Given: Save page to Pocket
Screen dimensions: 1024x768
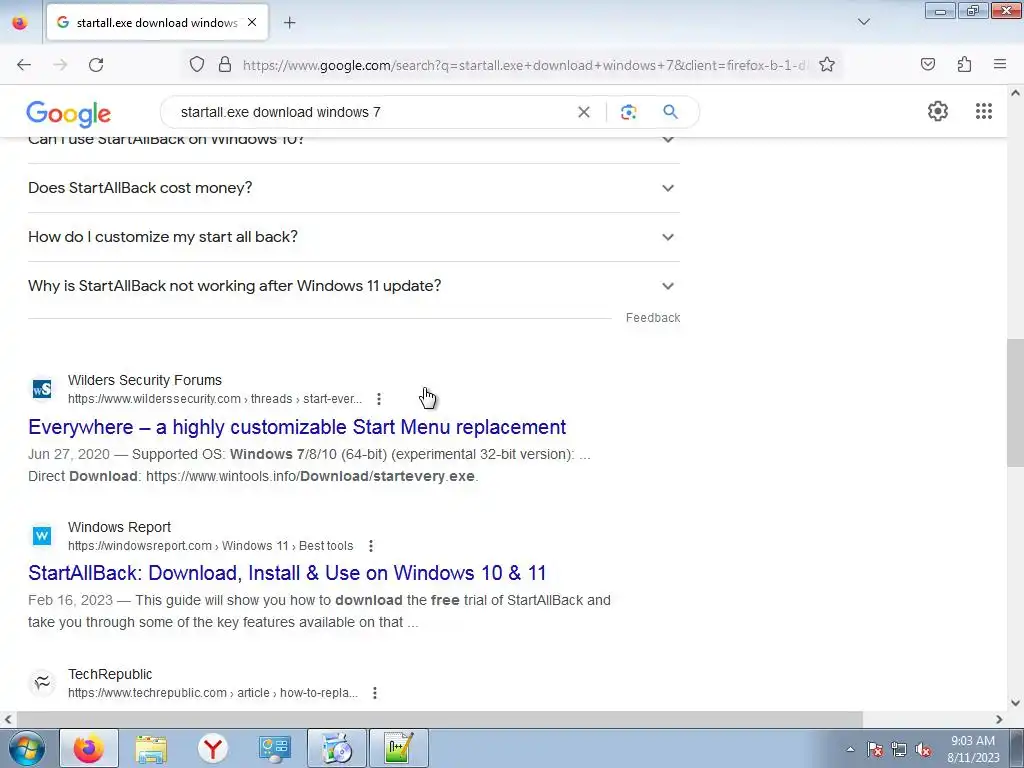Looking at the screenshot, I should tap(928, 65).
